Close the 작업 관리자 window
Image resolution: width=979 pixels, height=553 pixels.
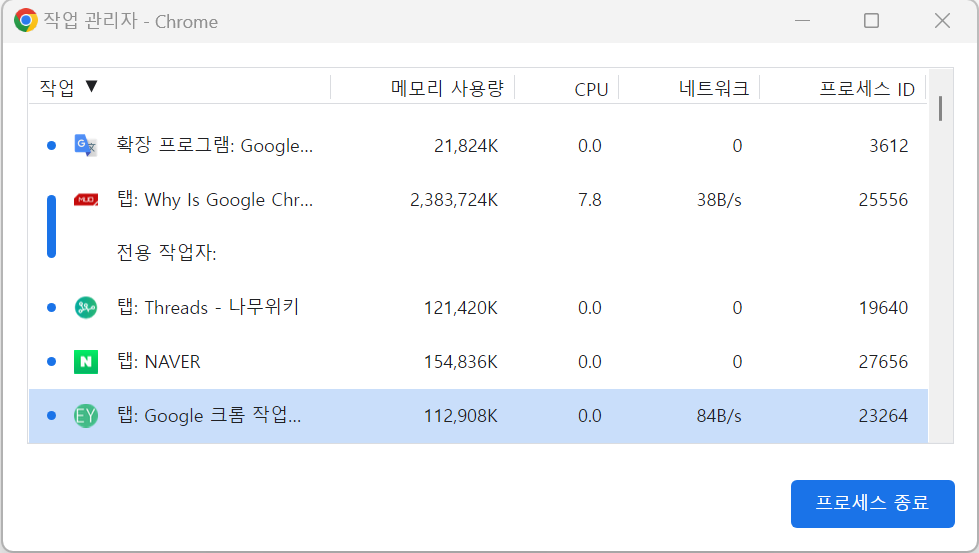(x=942, y=21)
